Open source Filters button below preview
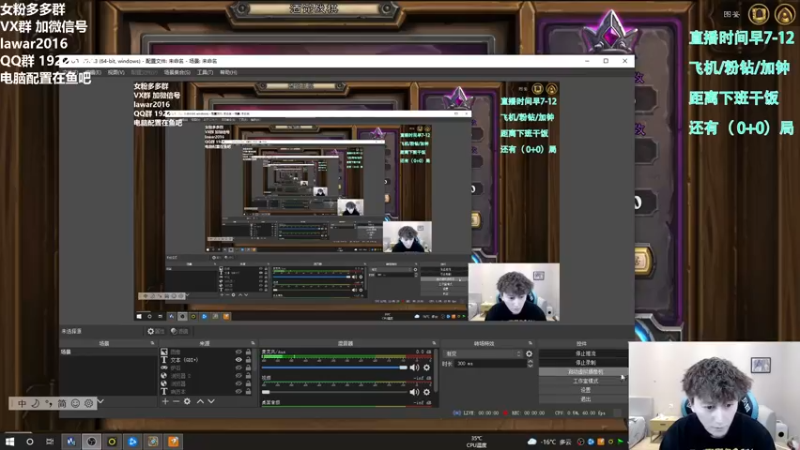The height and width of the screenshot is (450, 800). 180,331
